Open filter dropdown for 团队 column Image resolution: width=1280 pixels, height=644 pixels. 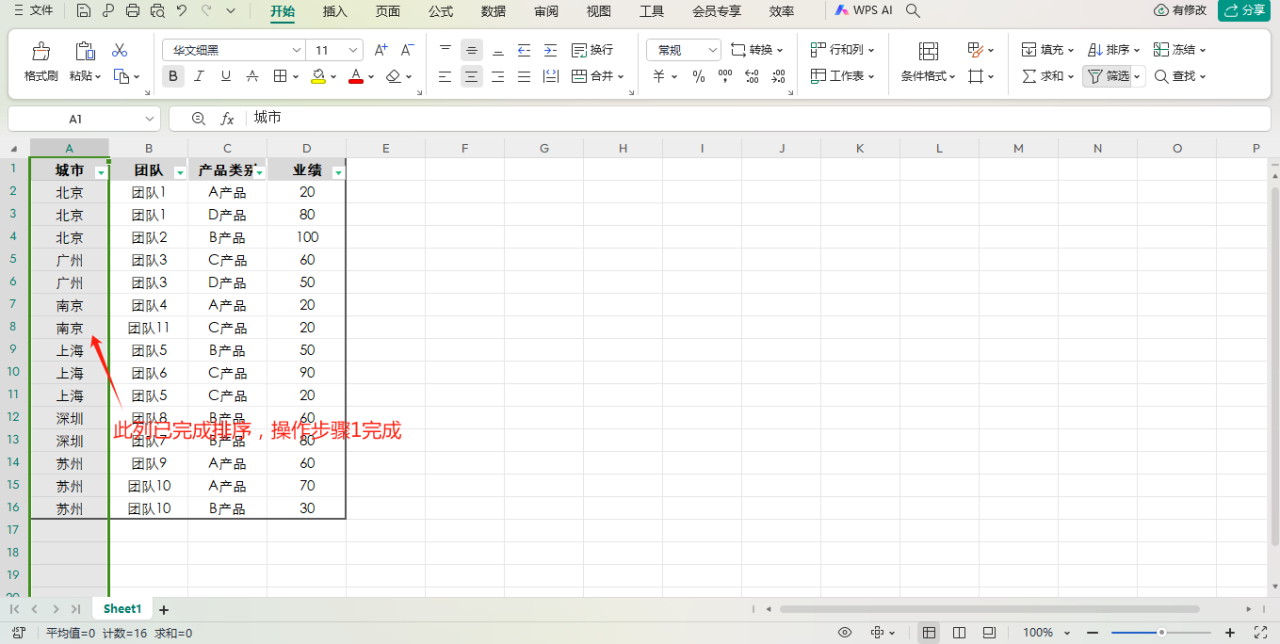[x=180, y=173]
